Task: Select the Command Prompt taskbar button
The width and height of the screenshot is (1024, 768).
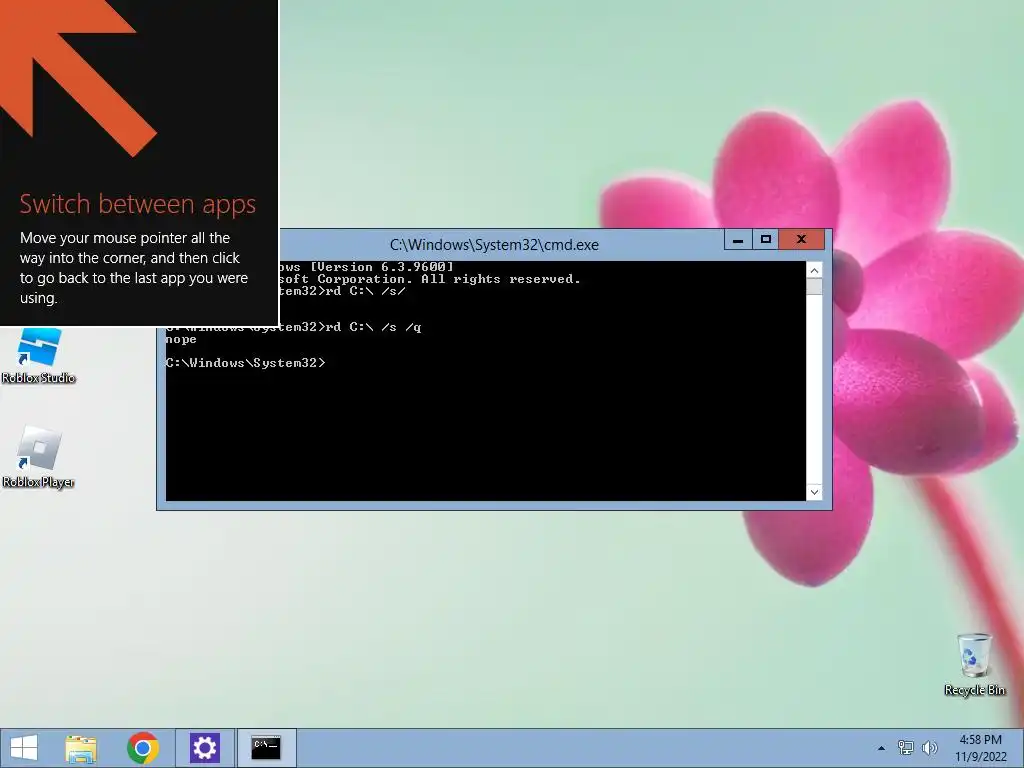Action: click(x=266, y=748)
